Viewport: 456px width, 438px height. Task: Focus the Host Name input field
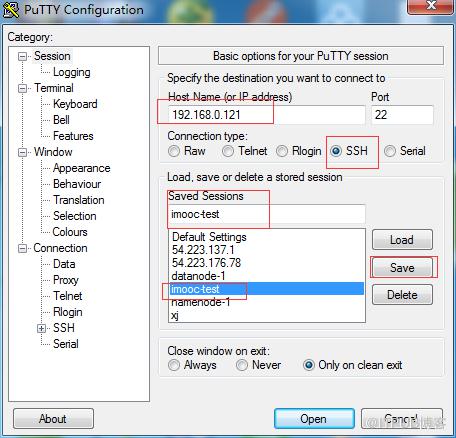point(267,115)
